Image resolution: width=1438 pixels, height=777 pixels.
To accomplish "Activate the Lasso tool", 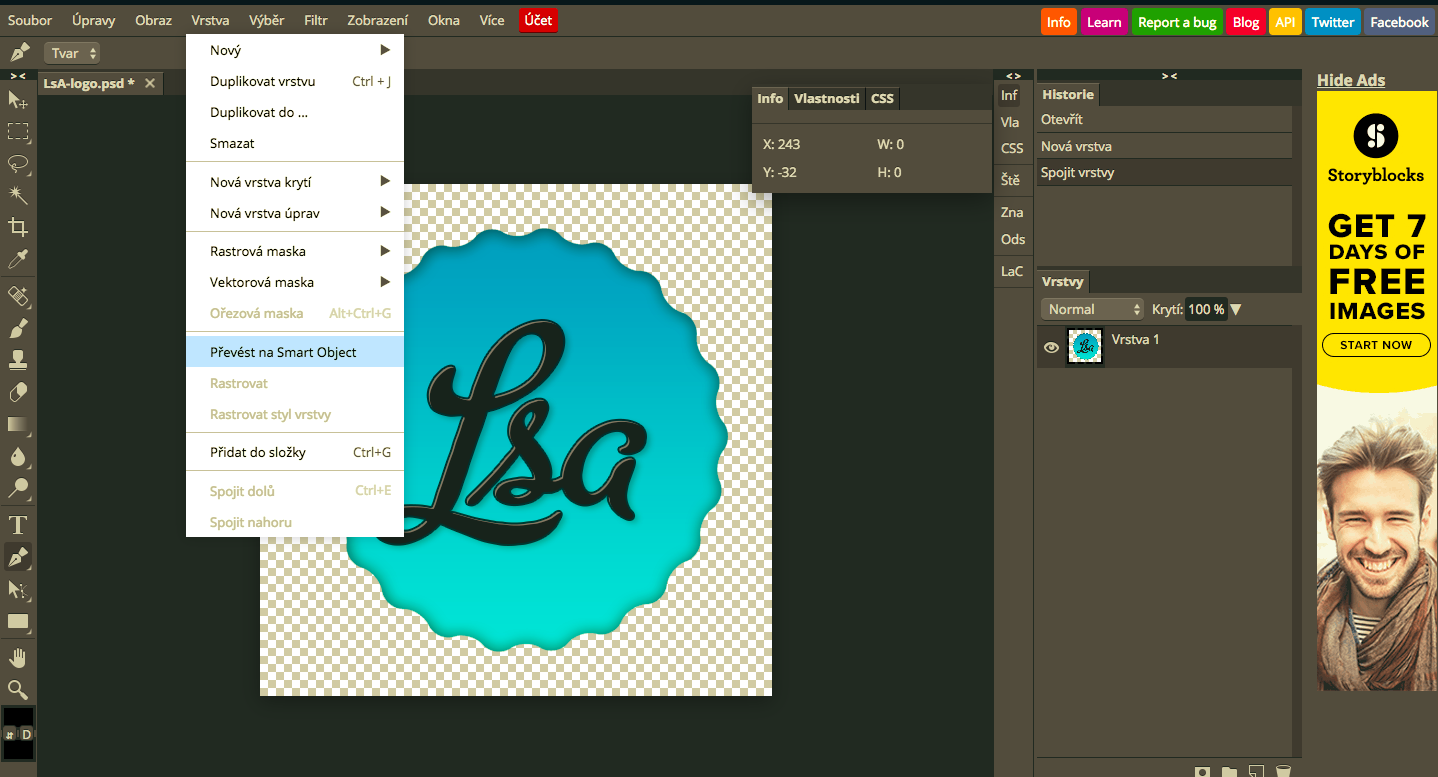I will (16, 164).
